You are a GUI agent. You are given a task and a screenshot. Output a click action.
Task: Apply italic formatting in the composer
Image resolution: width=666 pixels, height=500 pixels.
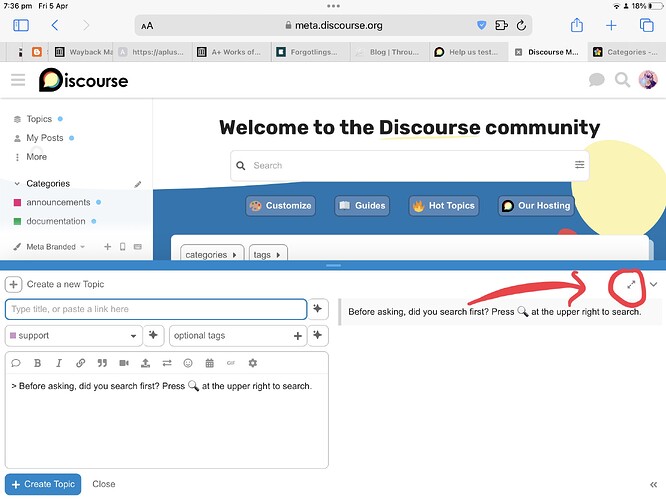pyautogui.click(x=59, y=363)
